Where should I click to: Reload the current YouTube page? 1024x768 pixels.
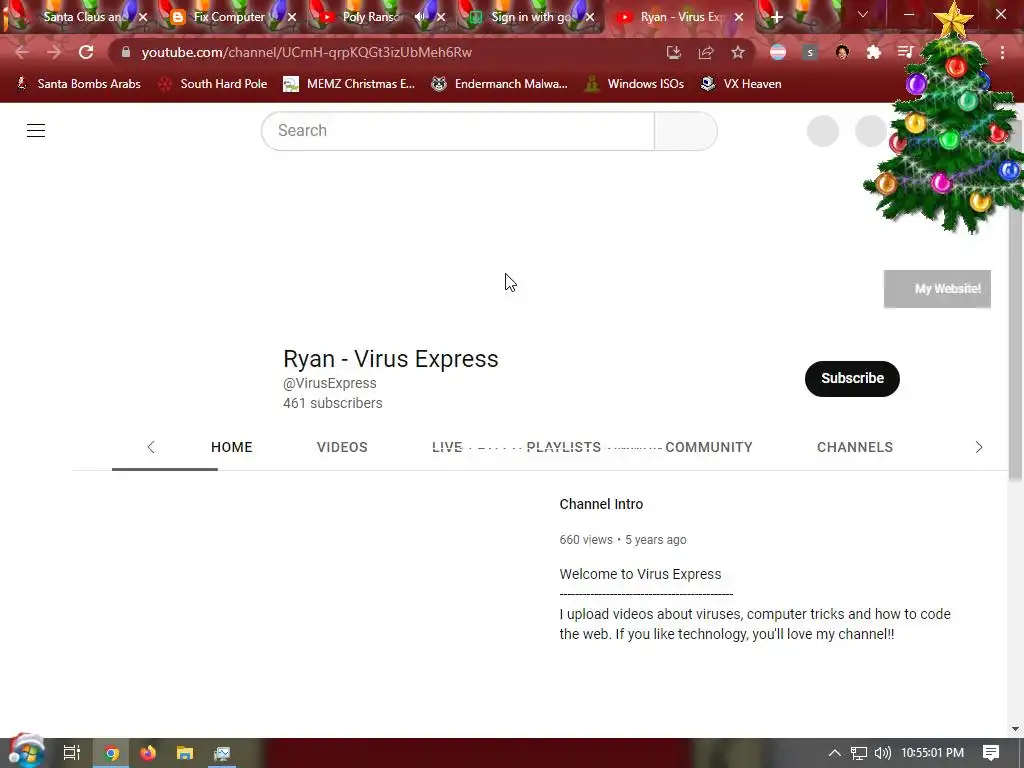click(86, 52)
